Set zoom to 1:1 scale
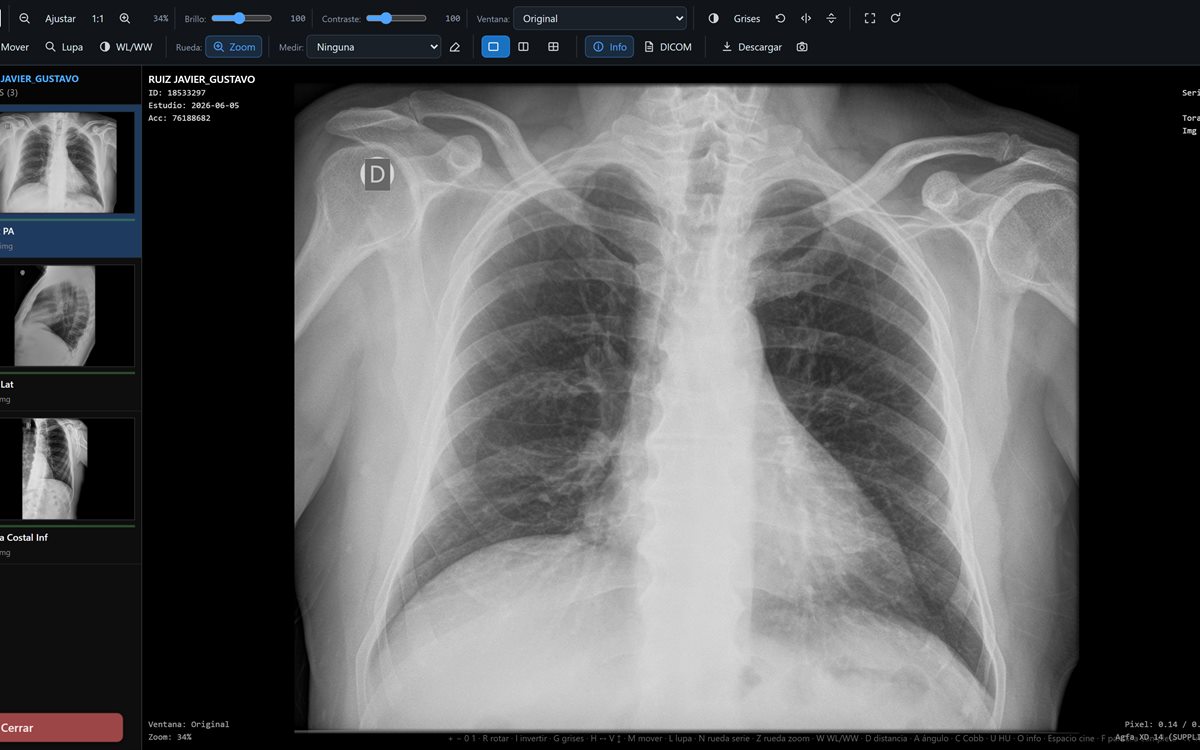This screenshot has width=1200, height=750. (98, 18)
